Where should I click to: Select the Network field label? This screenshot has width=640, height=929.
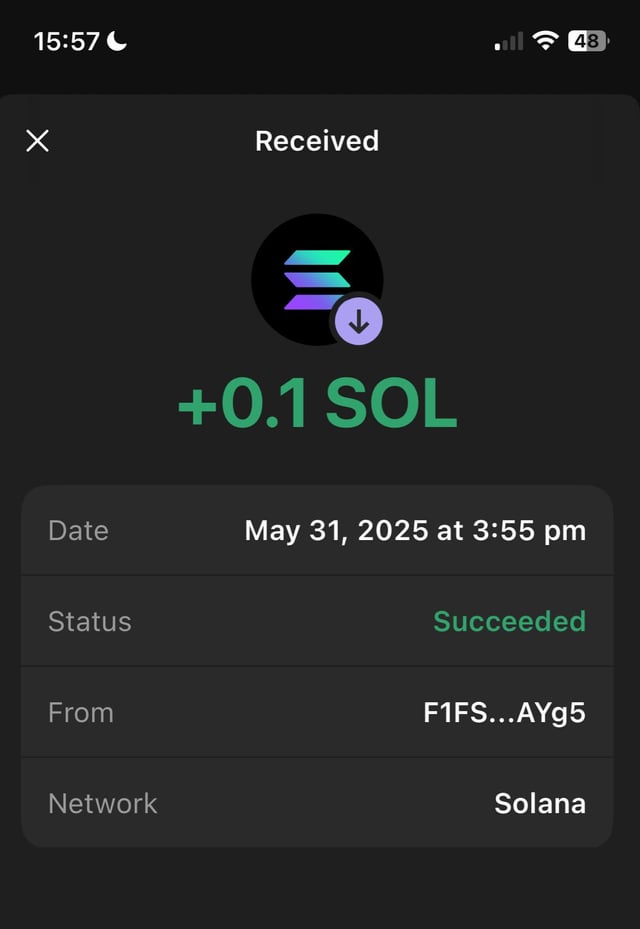[103, 803]
